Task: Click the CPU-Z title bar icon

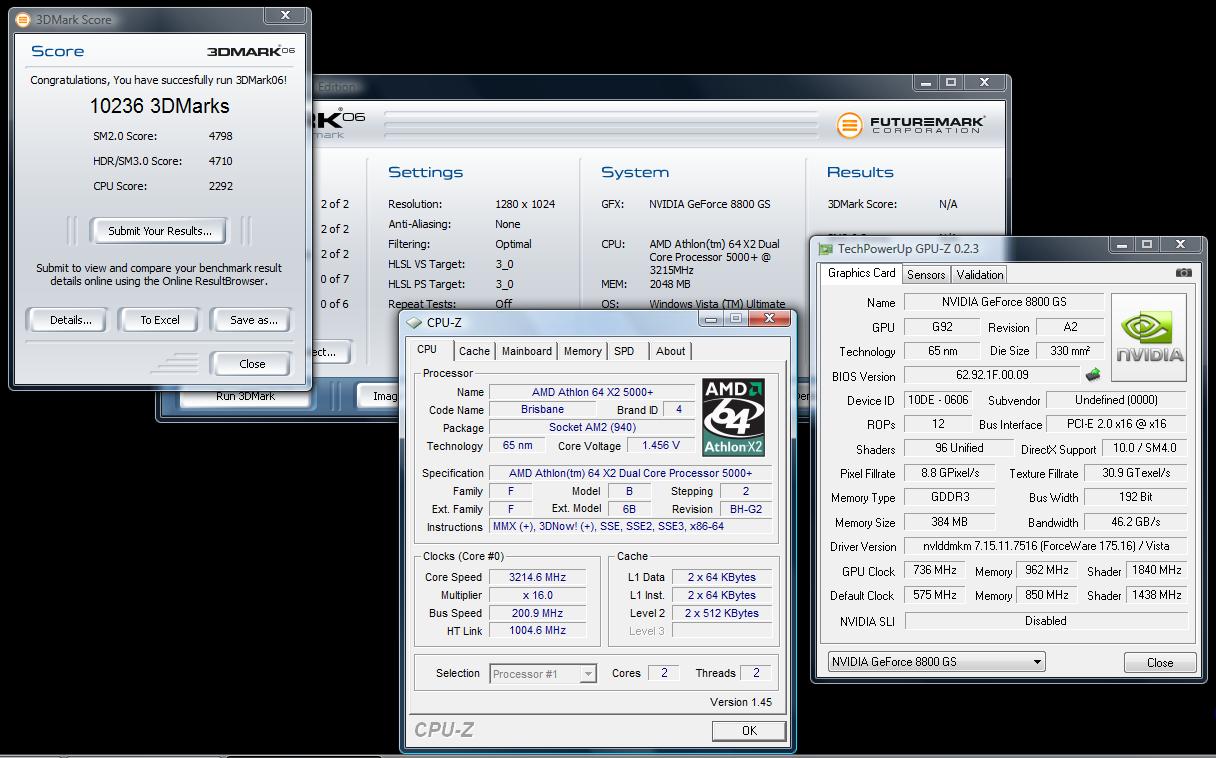Action: point(414,322)
